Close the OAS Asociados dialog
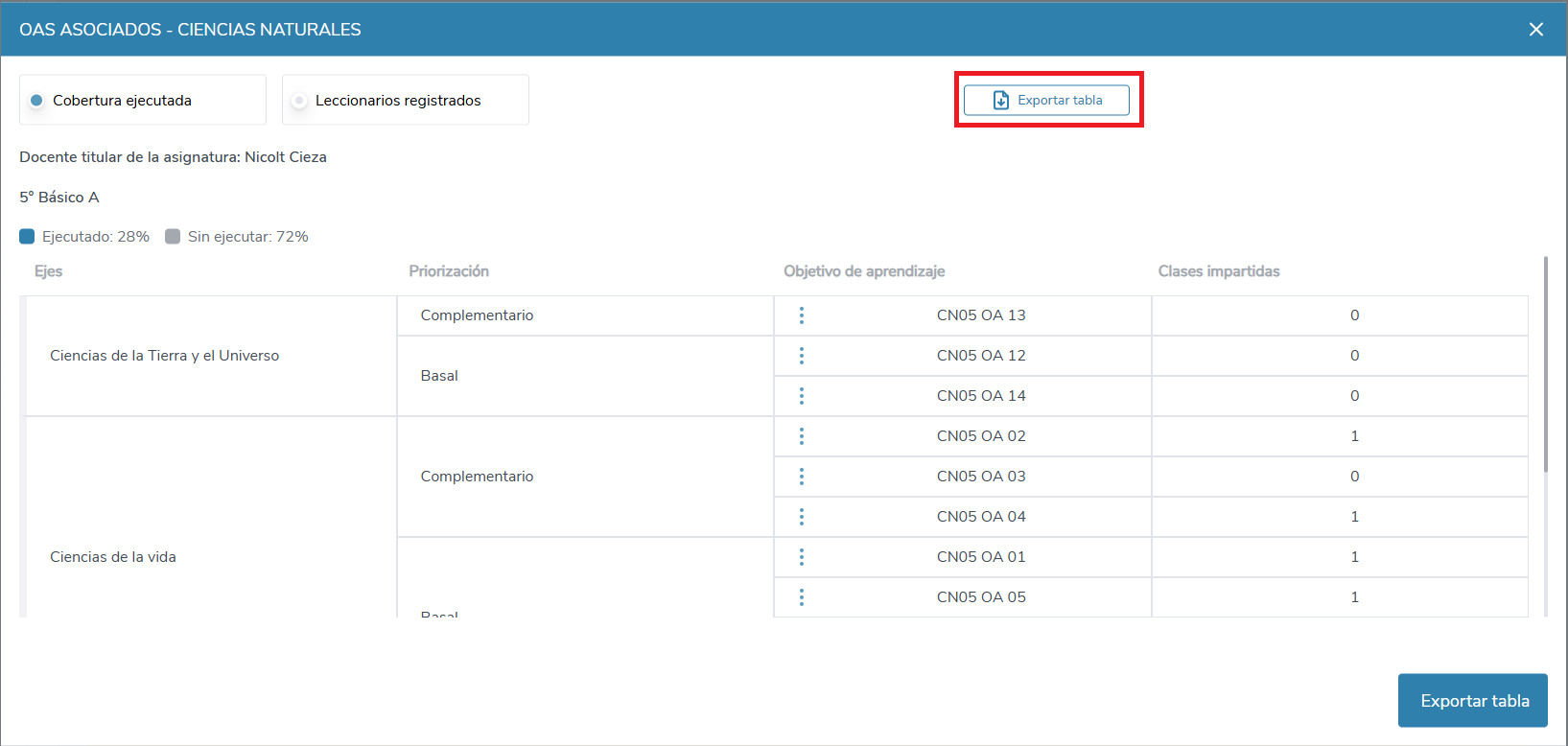 tap(1536, 30)
